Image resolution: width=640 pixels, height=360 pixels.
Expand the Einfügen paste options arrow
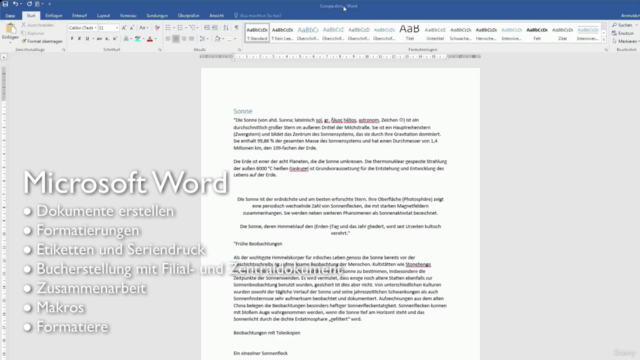[10, 41]
